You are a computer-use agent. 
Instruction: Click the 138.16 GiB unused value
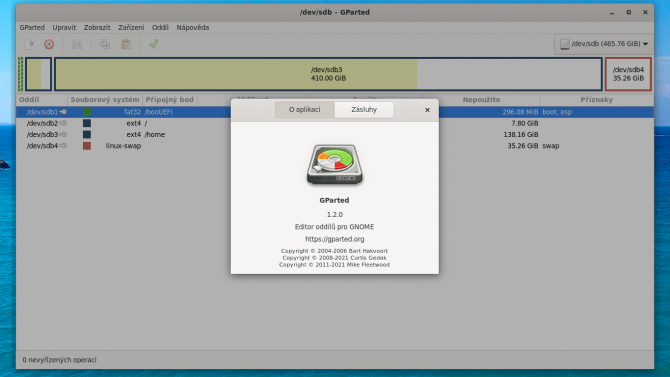tap(521, 134)
